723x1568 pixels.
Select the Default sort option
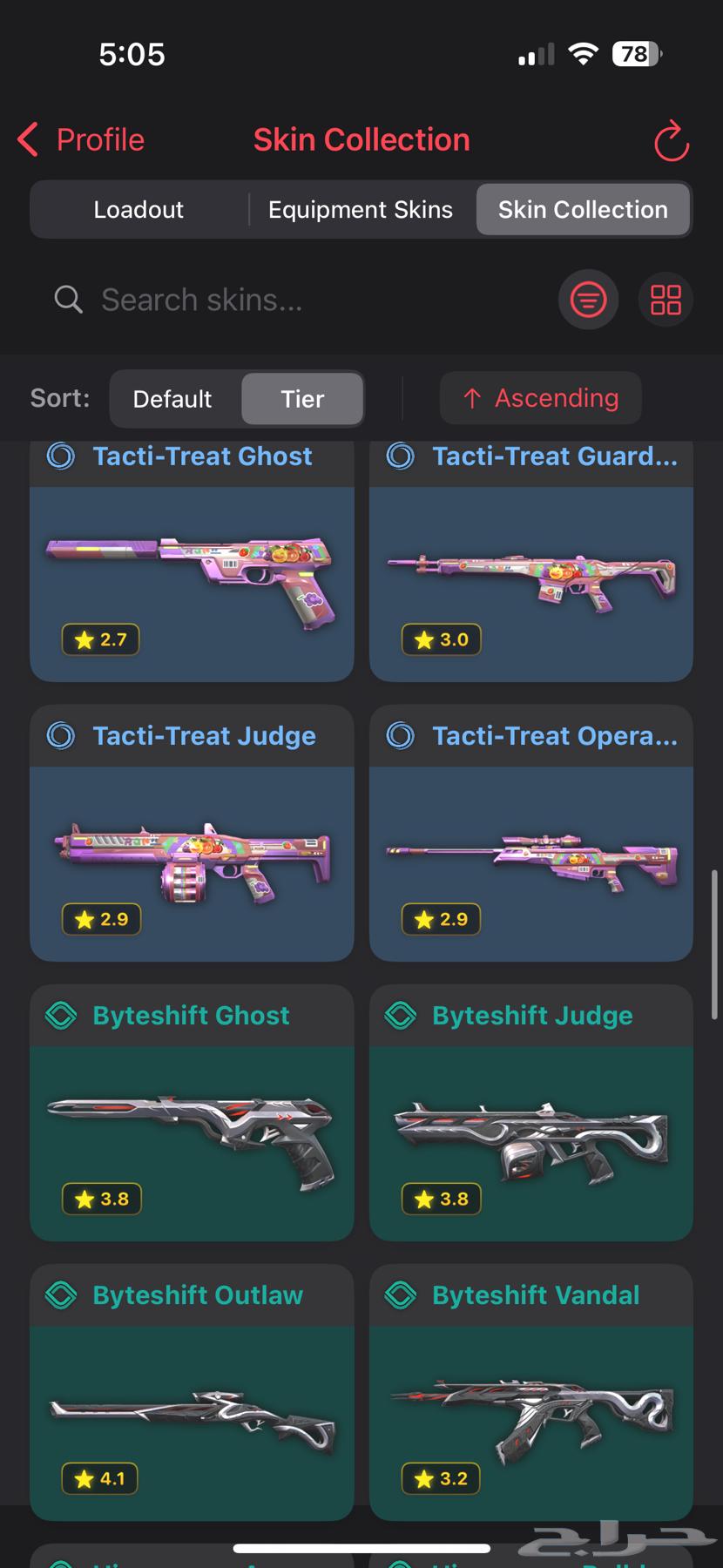coord(172,399)
